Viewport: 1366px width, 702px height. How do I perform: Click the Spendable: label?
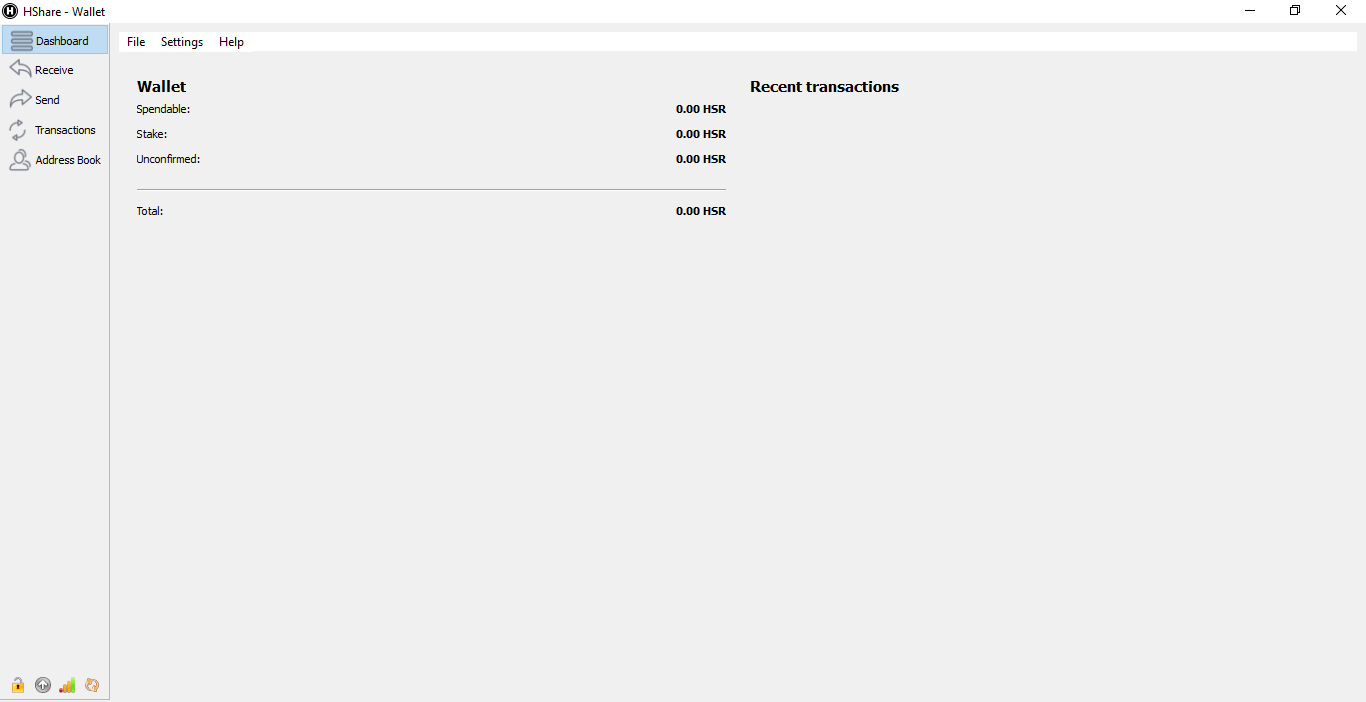(163, 109)
